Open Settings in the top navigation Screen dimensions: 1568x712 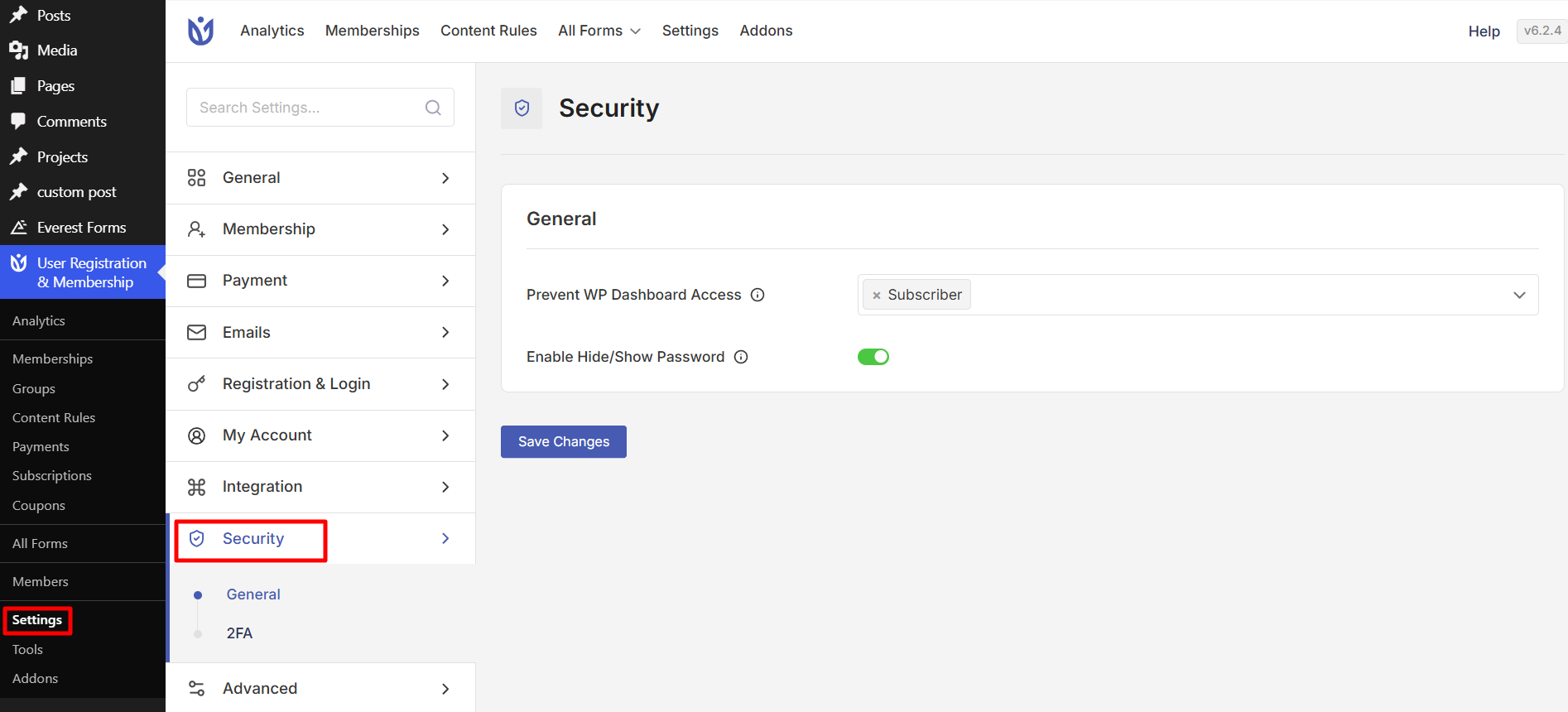click(690, 31)
